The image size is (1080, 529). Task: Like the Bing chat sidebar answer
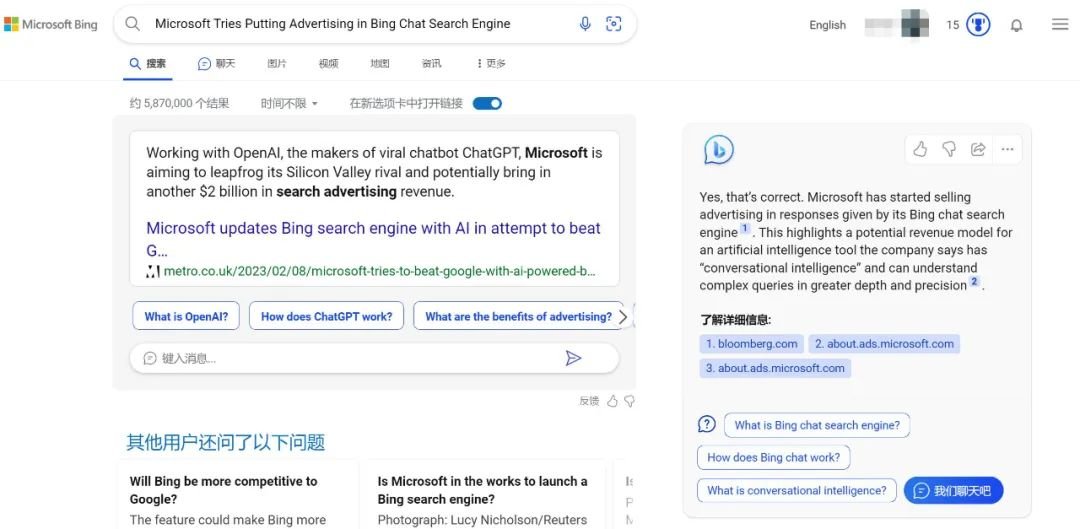point(920,149)
